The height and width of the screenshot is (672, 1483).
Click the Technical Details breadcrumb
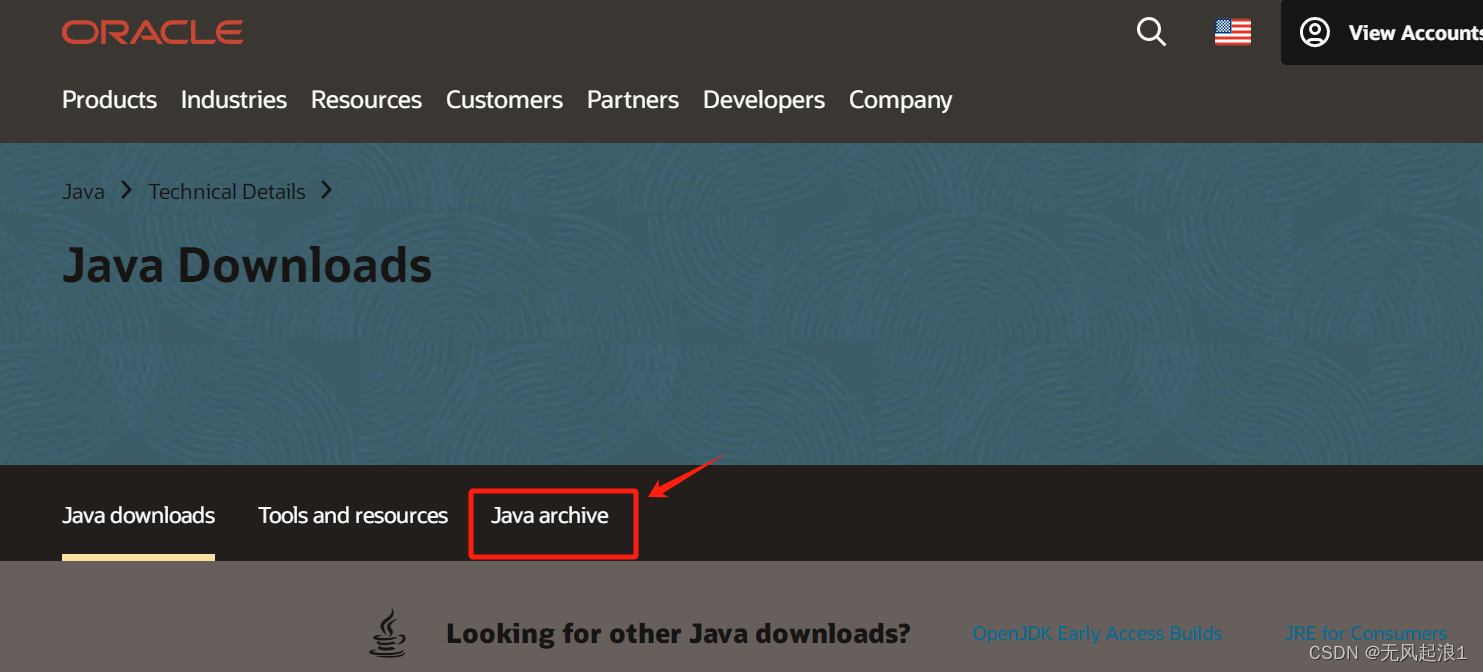227,190
